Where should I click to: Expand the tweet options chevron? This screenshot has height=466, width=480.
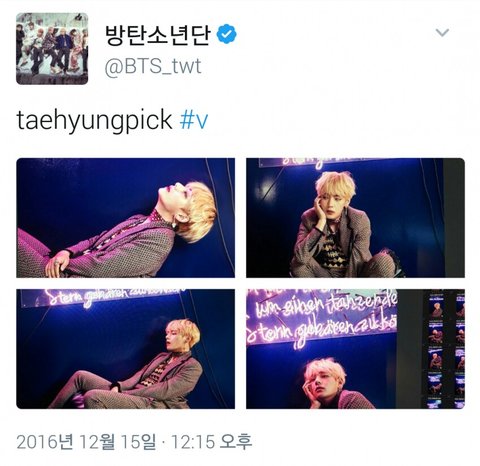pyautogui.click(x=442, y=32)
